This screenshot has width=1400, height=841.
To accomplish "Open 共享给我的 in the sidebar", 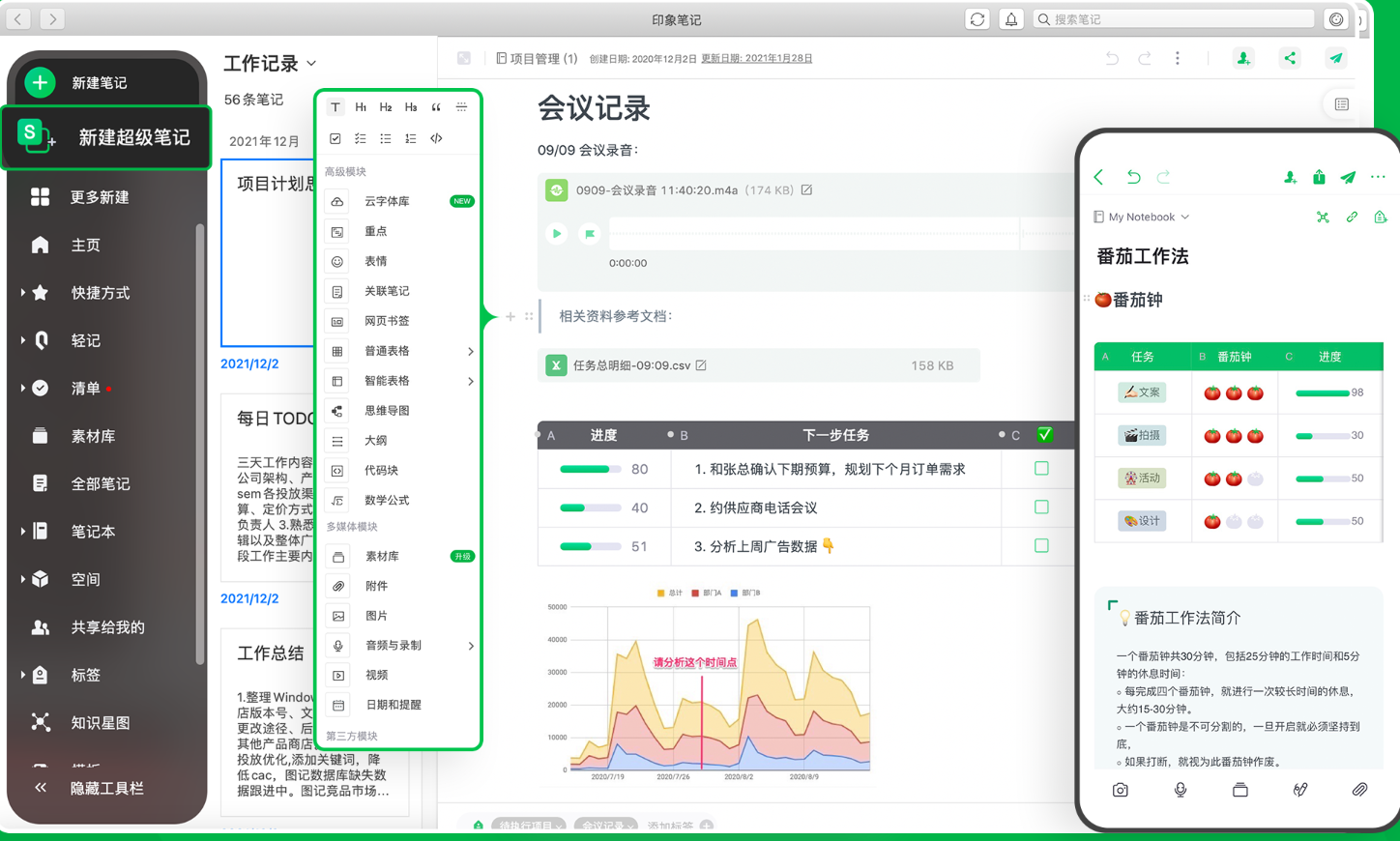I will point(88,627).
